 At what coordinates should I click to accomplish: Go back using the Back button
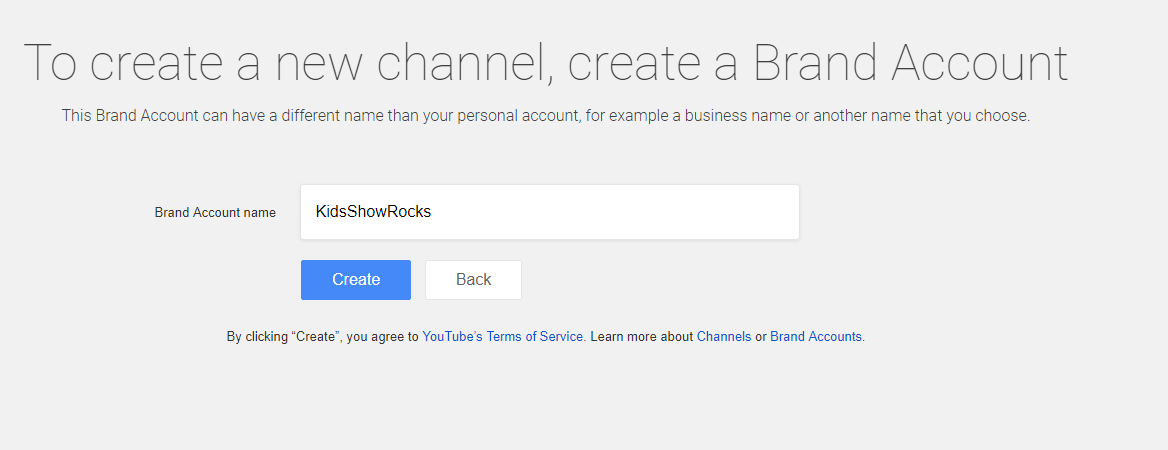(x=473, y=279)
